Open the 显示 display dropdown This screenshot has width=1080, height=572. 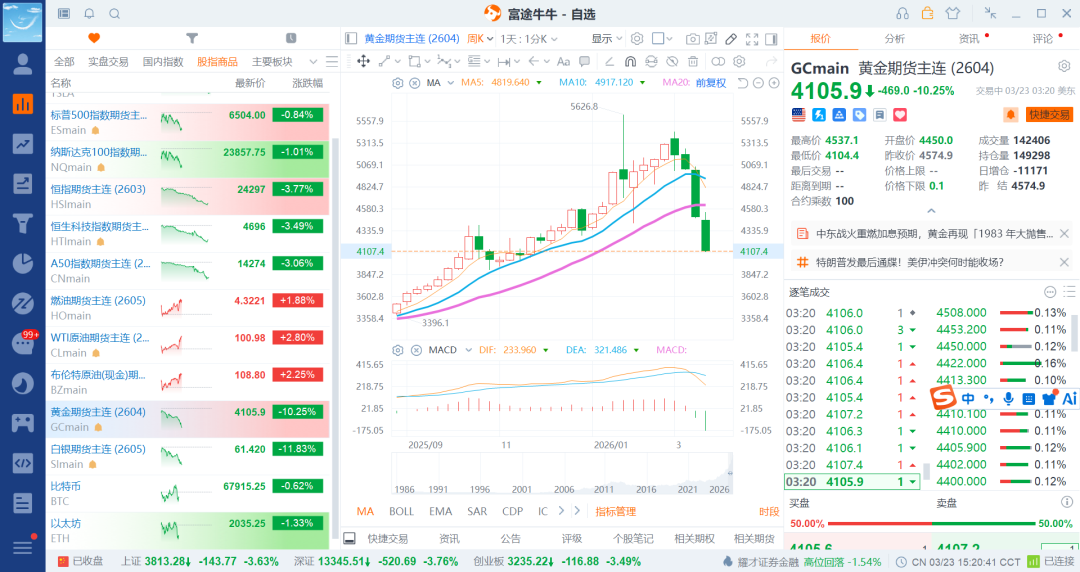pos(607,39)
